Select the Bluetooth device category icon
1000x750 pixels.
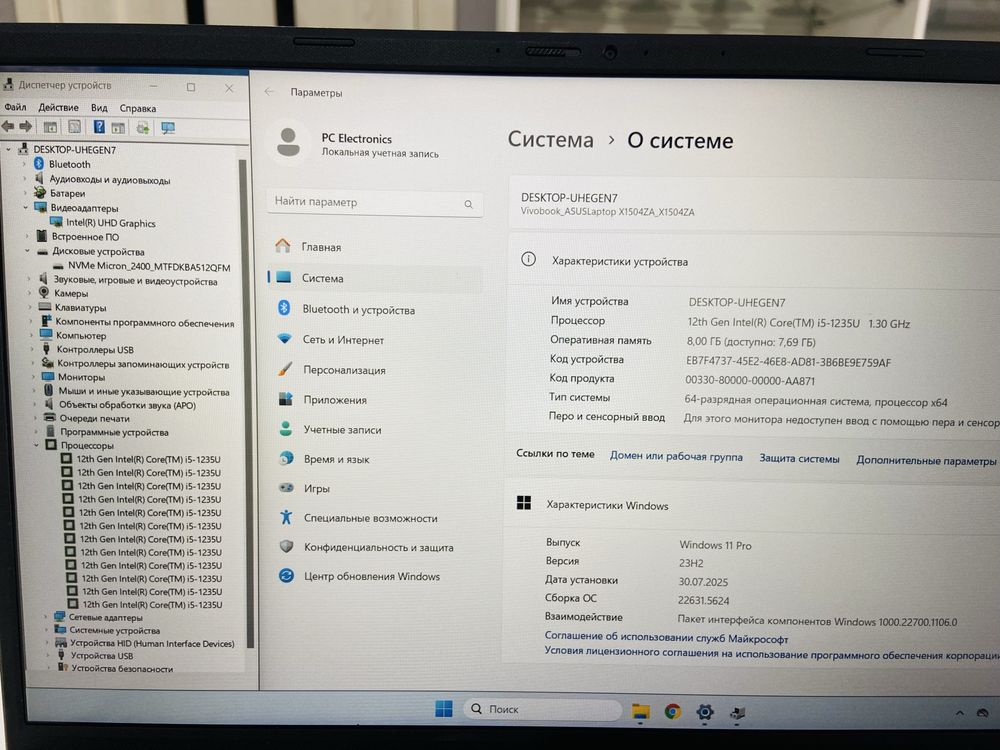pyautogui.click(x=39, y=164)
